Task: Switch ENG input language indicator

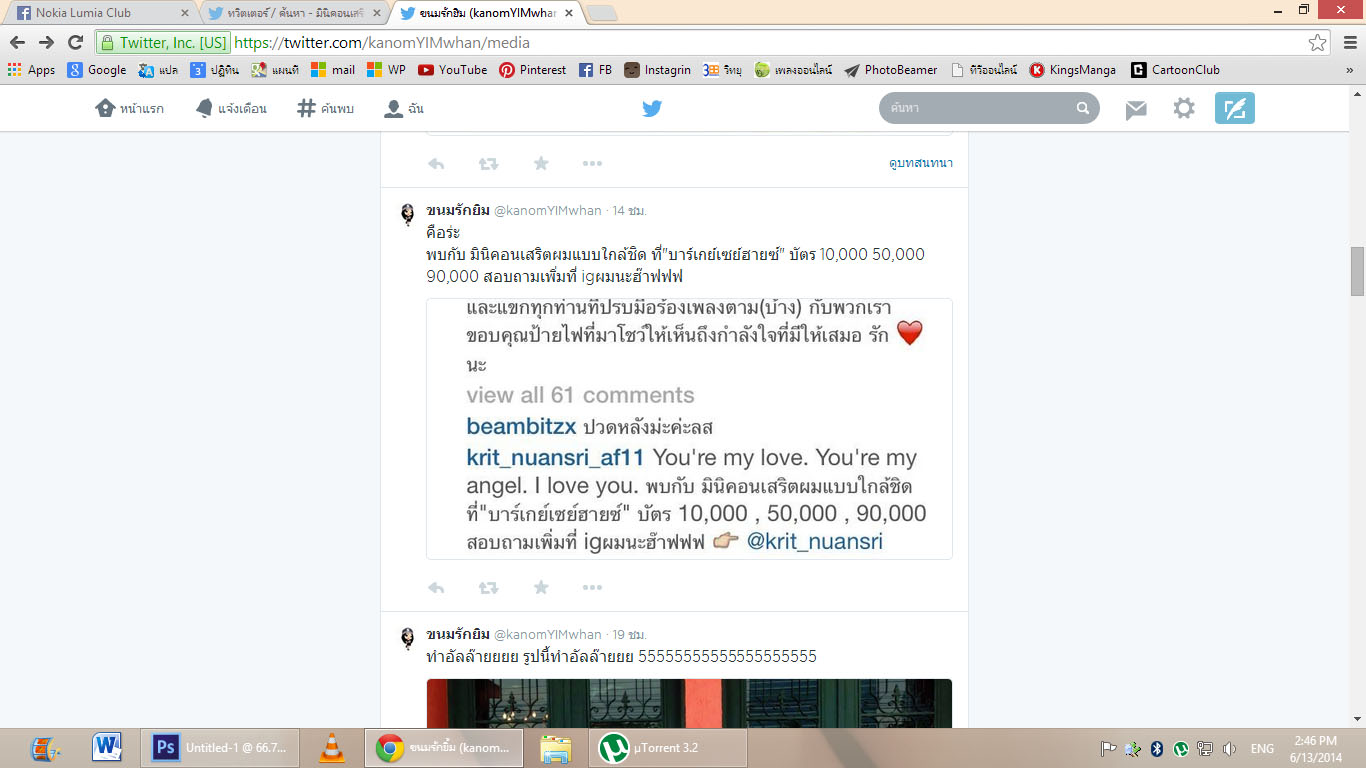Action: tap(1262, 748)
